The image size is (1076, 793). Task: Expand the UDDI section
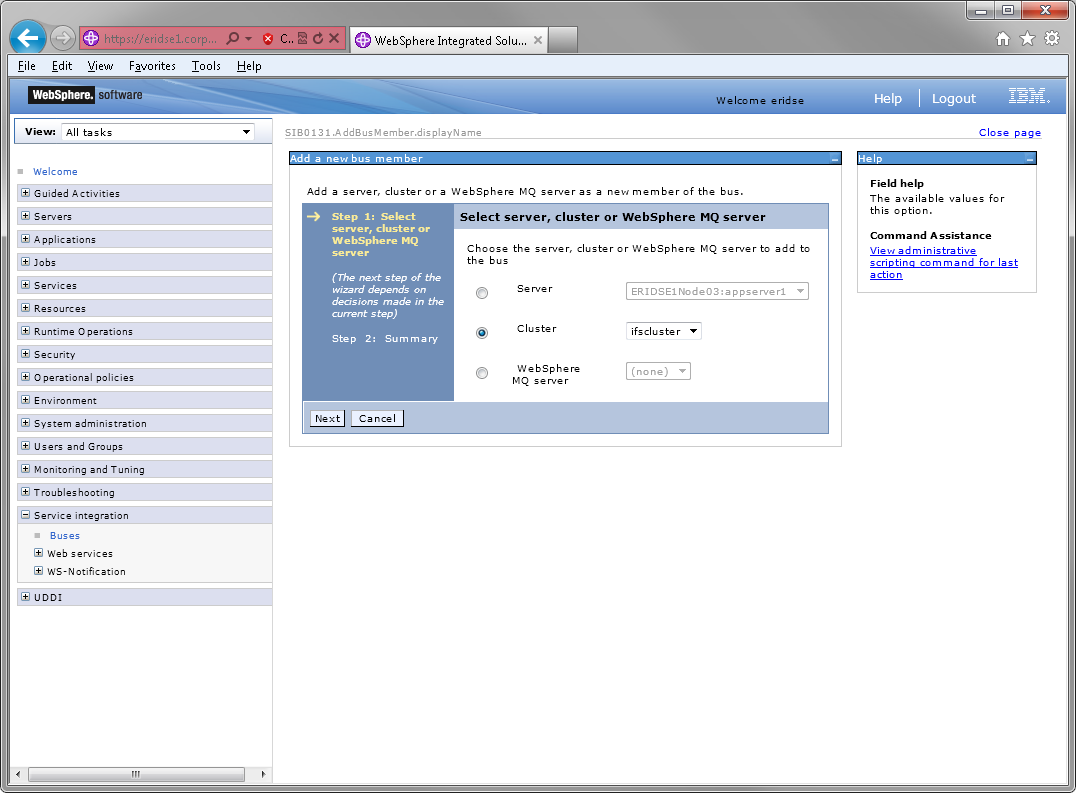tap(25, 596)
